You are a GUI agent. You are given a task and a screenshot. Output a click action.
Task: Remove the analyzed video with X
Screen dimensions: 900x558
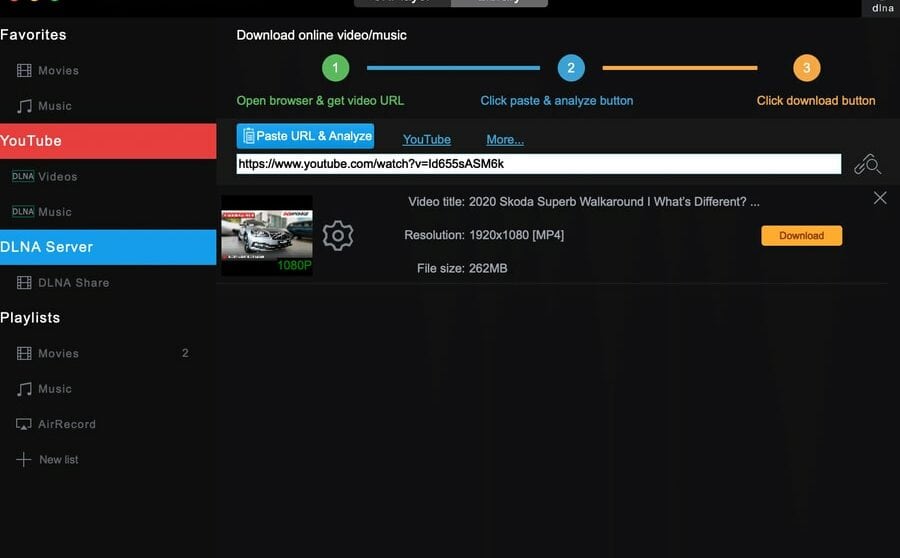point(880,198)
